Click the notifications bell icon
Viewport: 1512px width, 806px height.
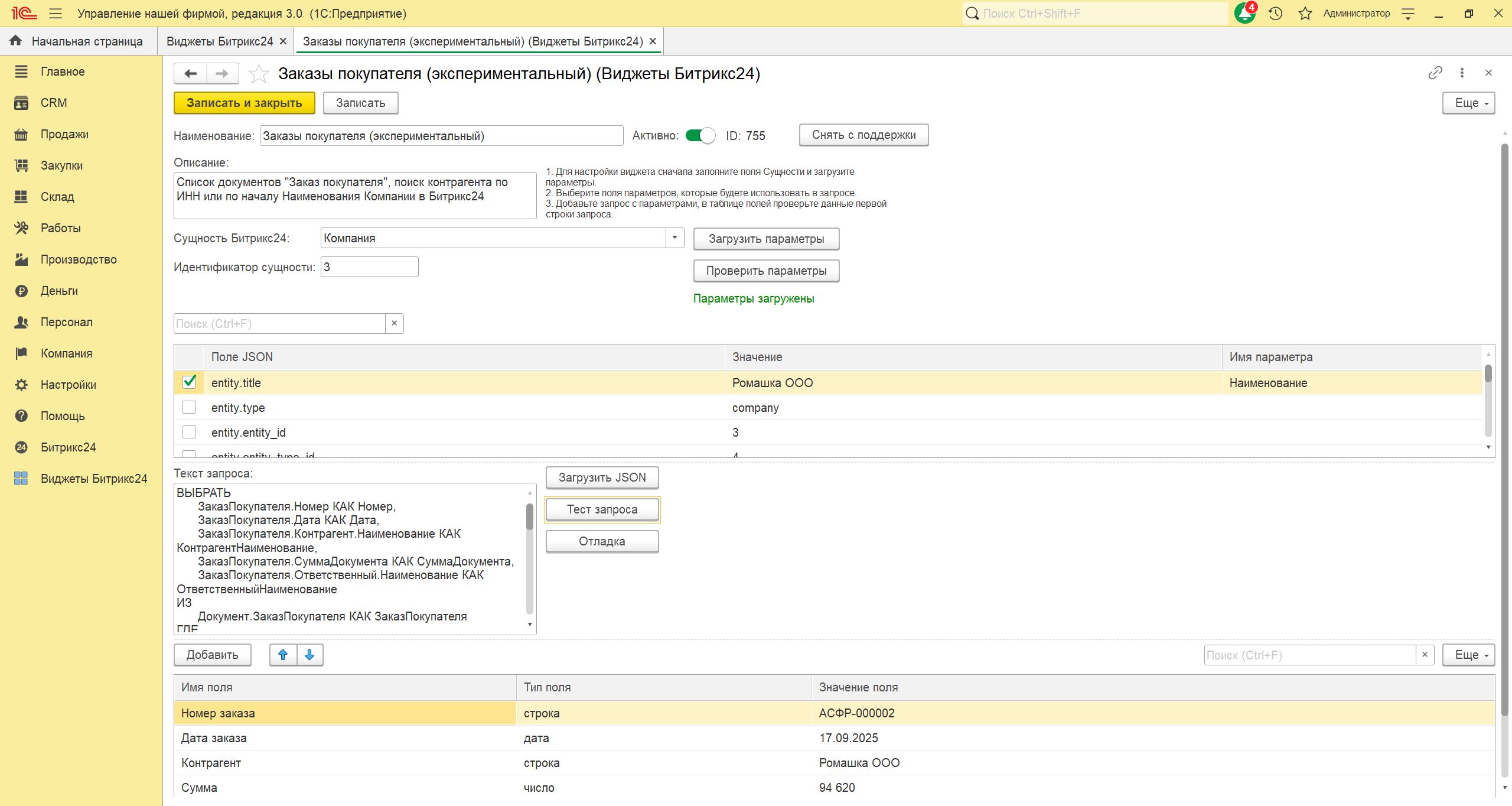pos(1244,13)
